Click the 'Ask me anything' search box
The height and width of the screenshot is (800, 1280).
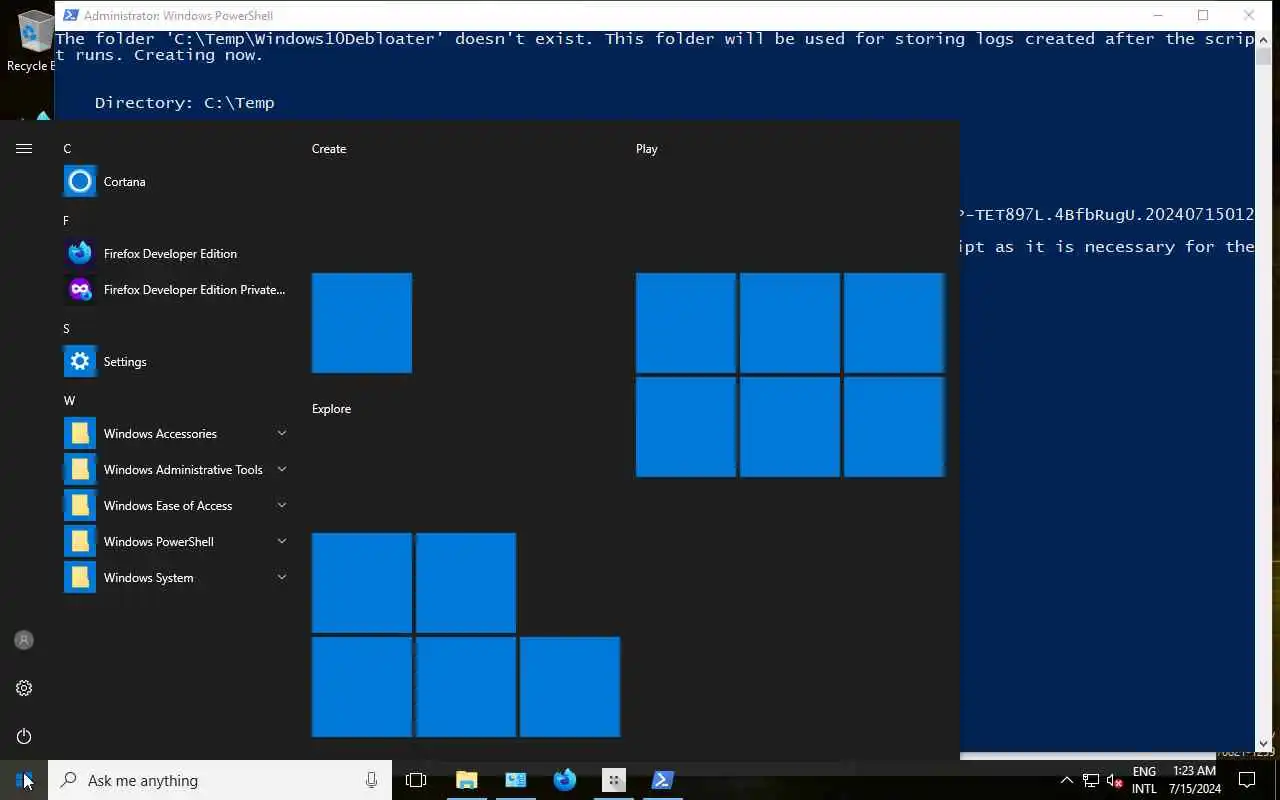click(x=220, y=780)
